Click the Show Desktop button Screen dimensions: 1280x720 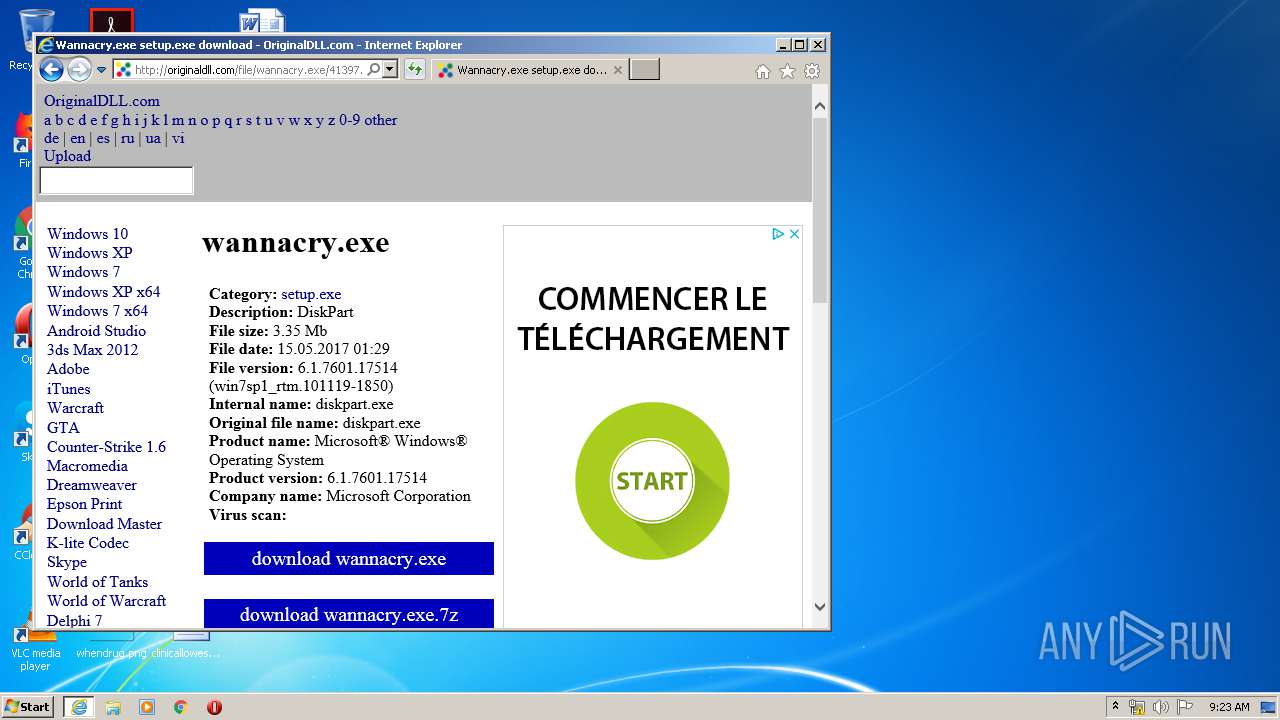tap(1269, 707)
